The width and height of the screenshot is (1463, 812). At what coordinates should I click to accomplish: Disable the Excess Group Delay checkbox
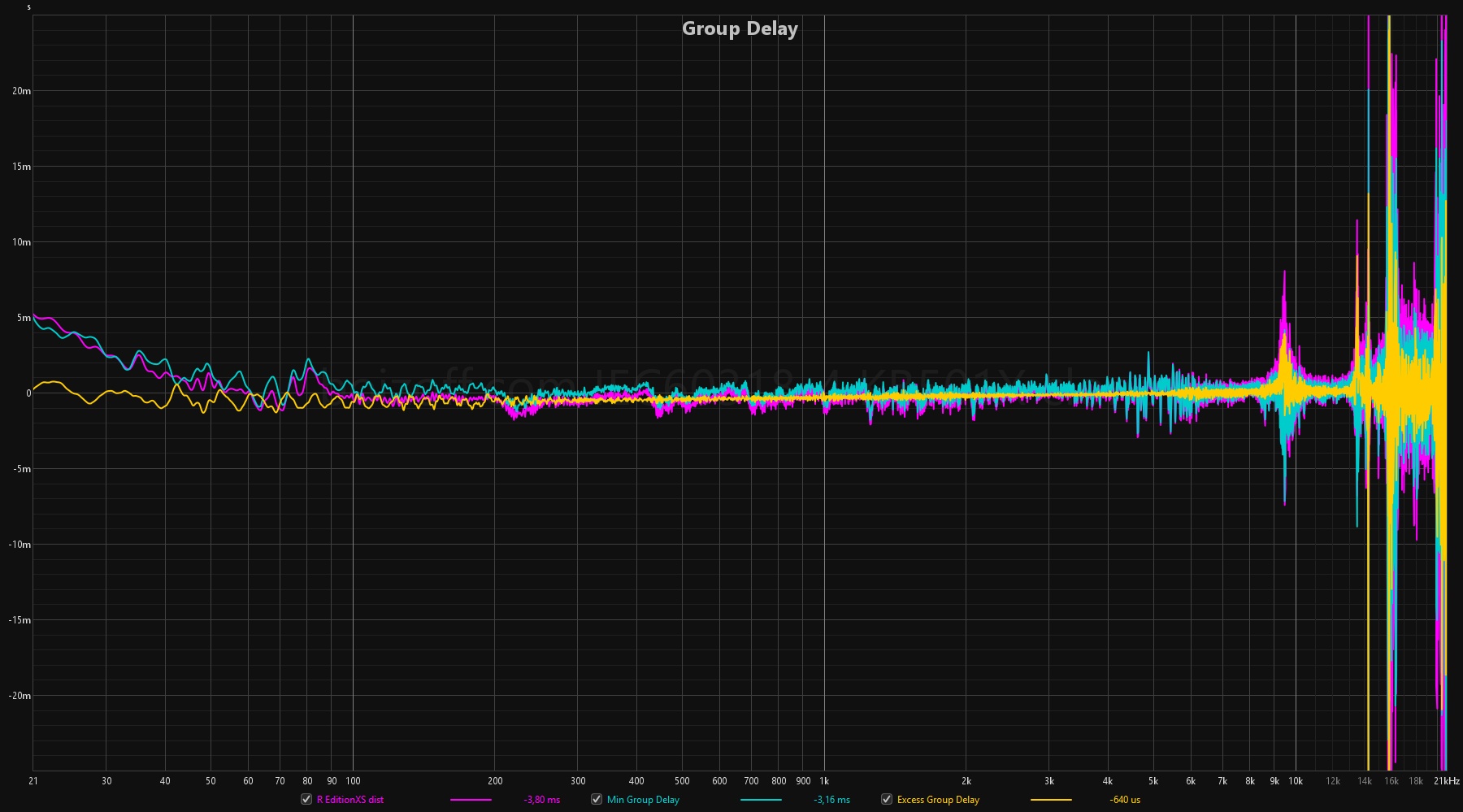point(887,799)
